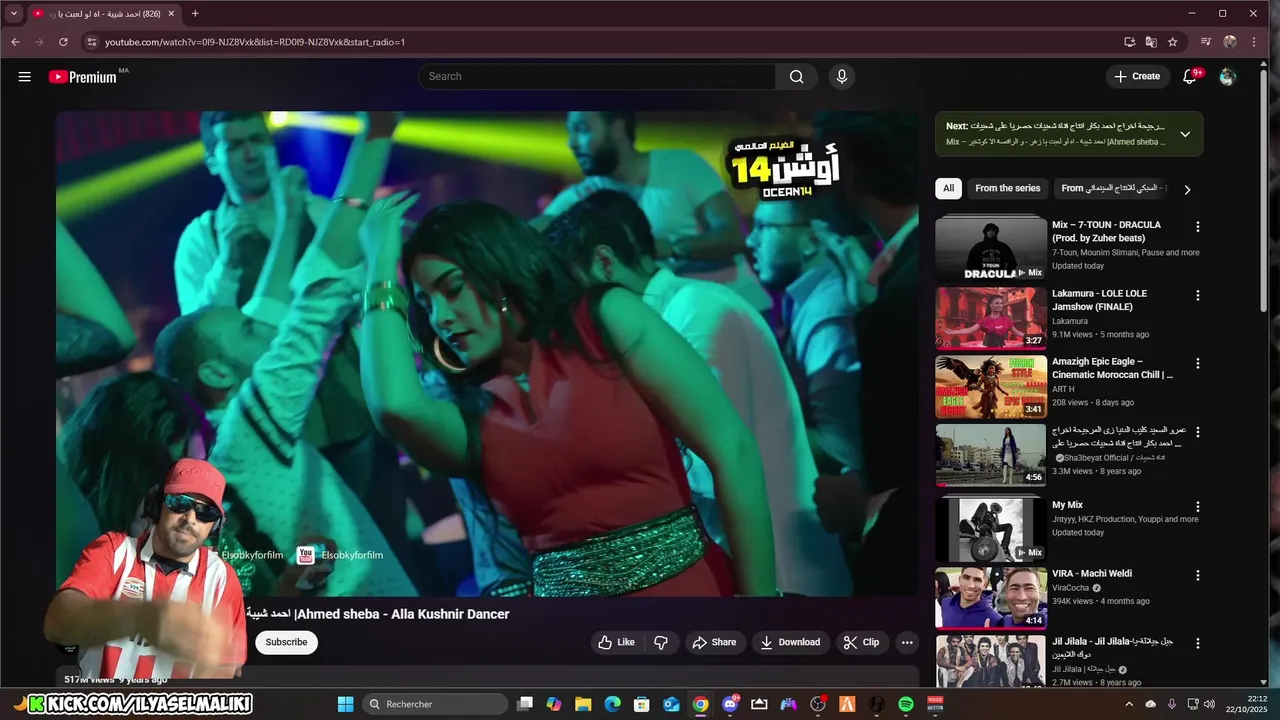The height and width of the screenshot is (720, 1280).
Task: Open more actions for My Mix
Action: [1197, 506]
